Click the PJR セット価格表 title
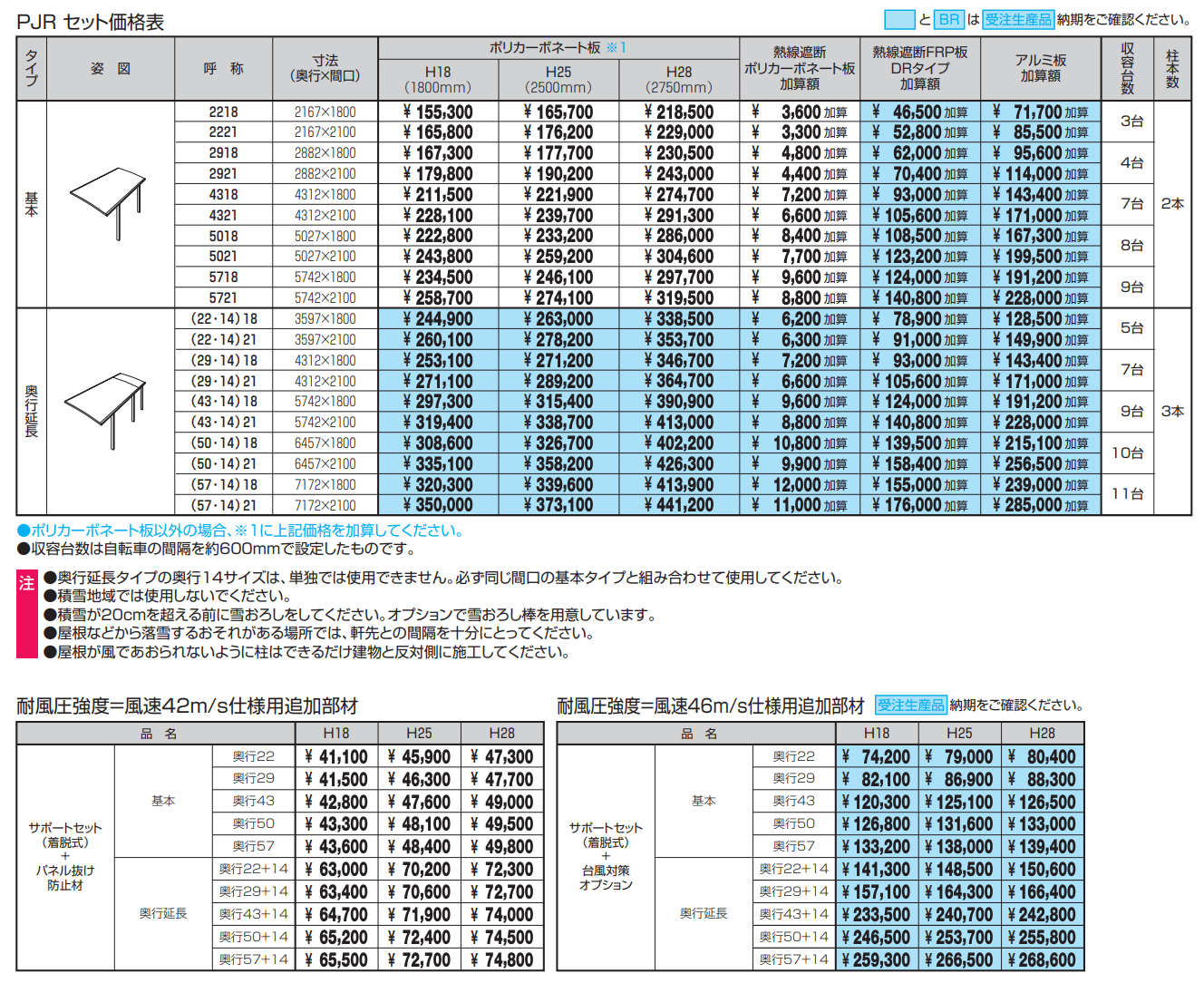This screenshot has width=1204, height=983. (91, 22)
